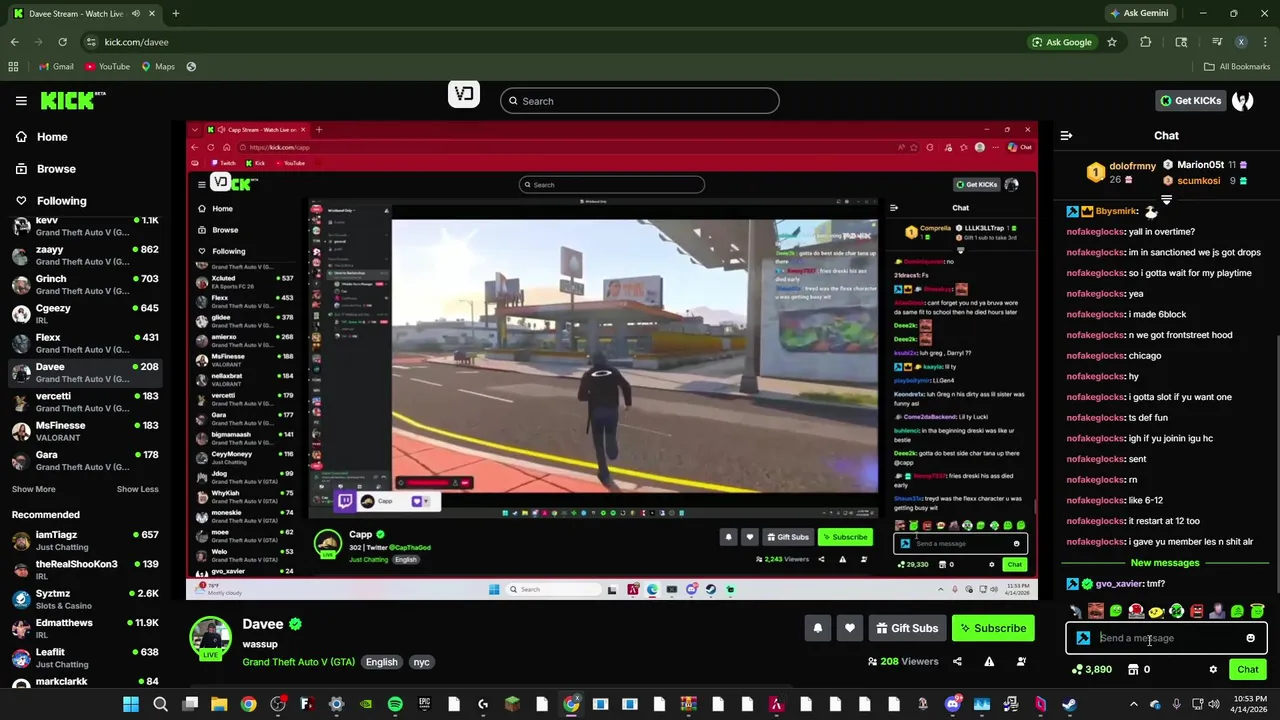Open Edmatthews recommended channel

click(84, 629)
